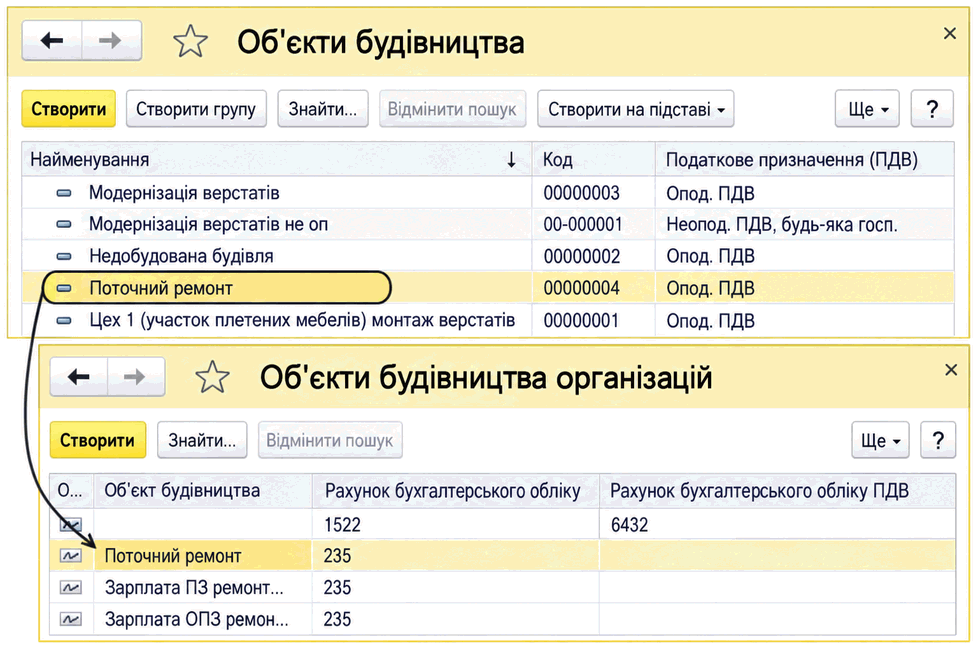The height and width of the screenshot is (650, 978).
Task: Click code 00000004 cell
Action: [x=593, y=288]
